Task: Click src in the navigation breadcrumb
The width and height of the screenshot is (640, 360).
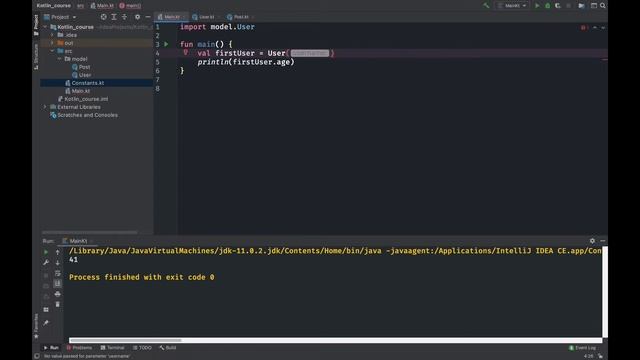Action: pyautogui.click(x=80, y=6)
